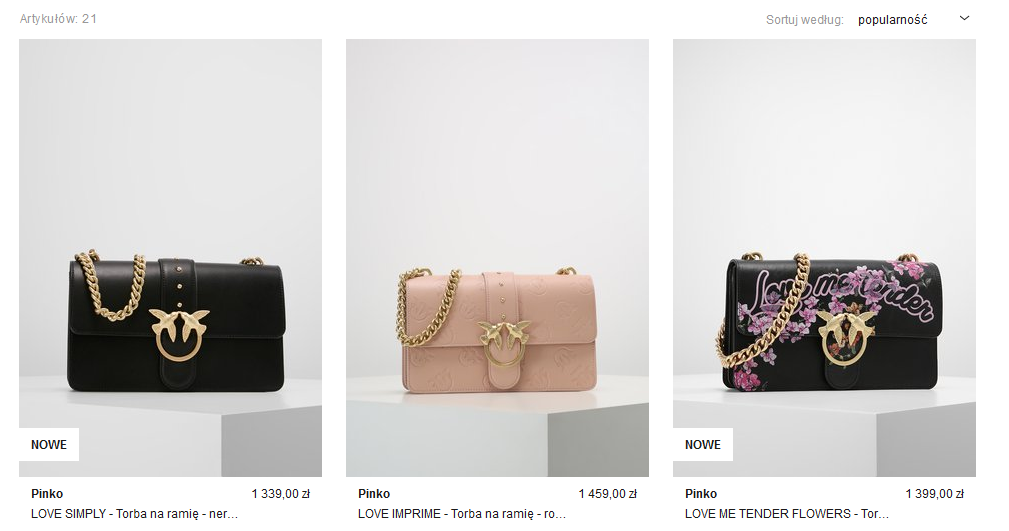Screen dimensions: 1009x531
Task: Click the Artykułów: 21 count text
Action: [59, 19]
